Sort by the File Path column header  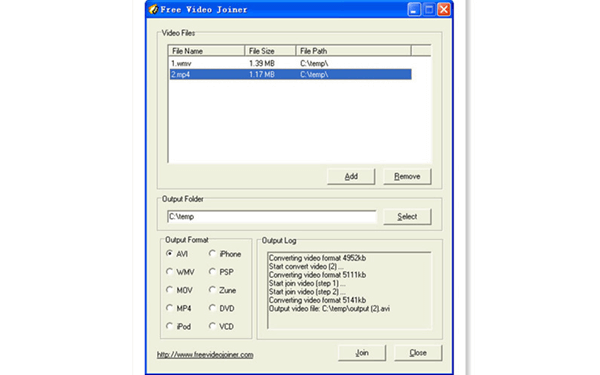[x=354, y=51]
